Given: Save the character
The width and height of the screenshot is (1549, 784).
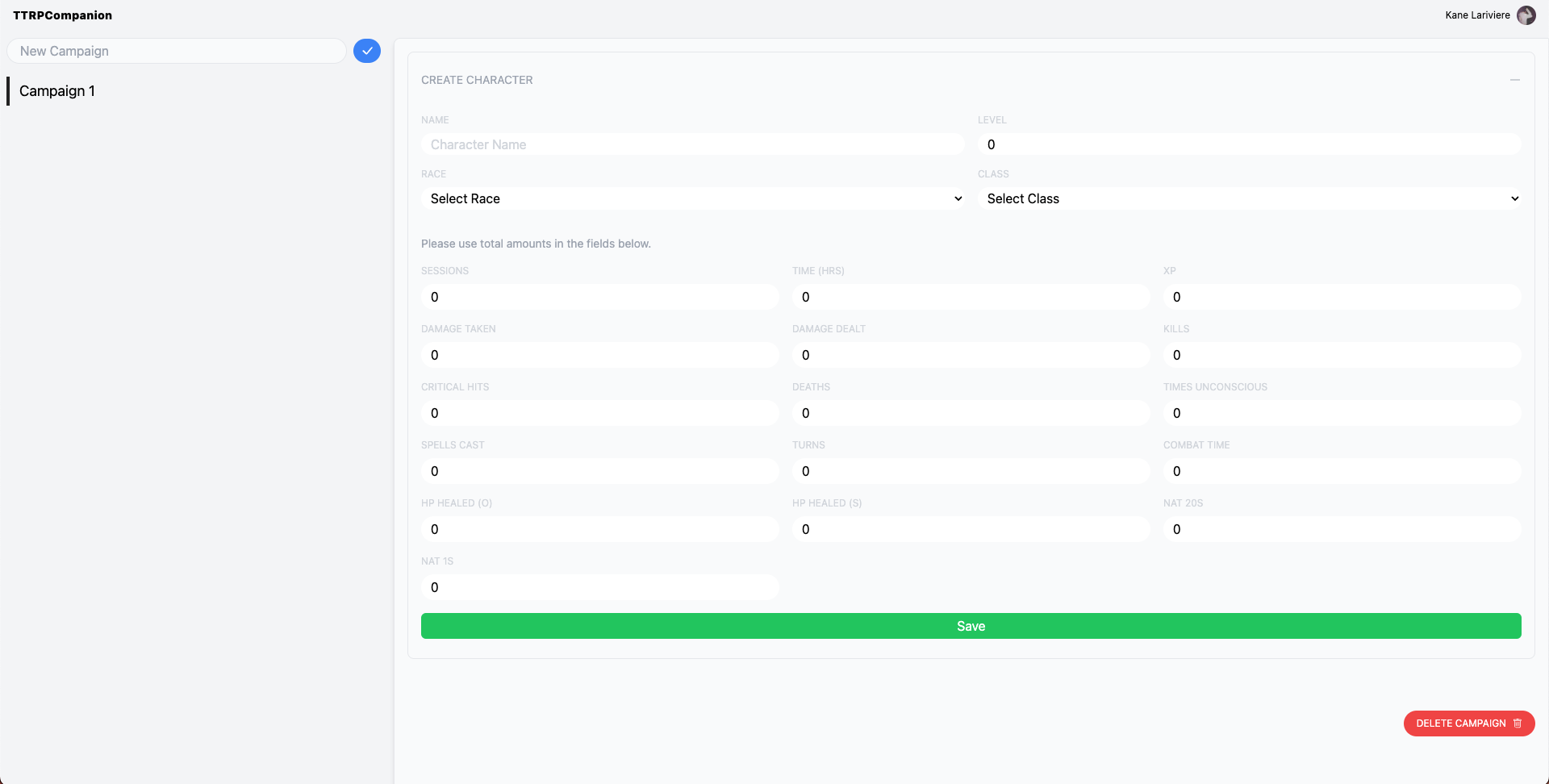Looking at the screenshot, I should click(x=971, y=626).
